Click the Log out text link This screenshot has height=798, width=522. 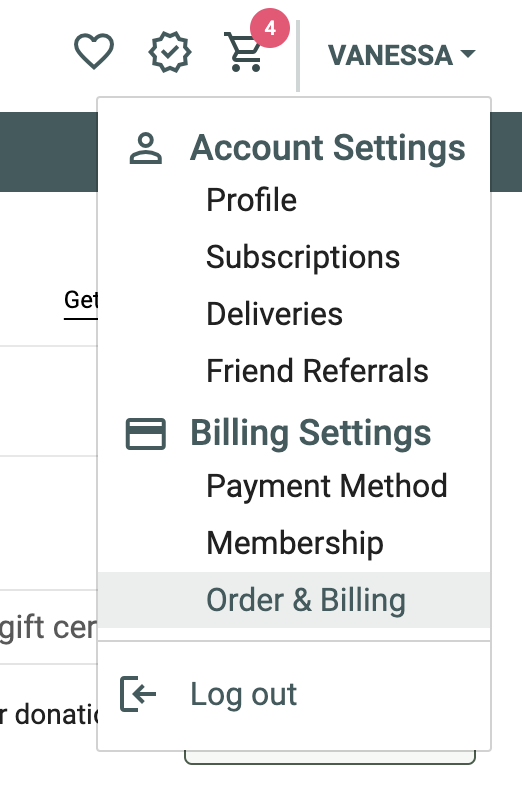[x=244, y=694]
